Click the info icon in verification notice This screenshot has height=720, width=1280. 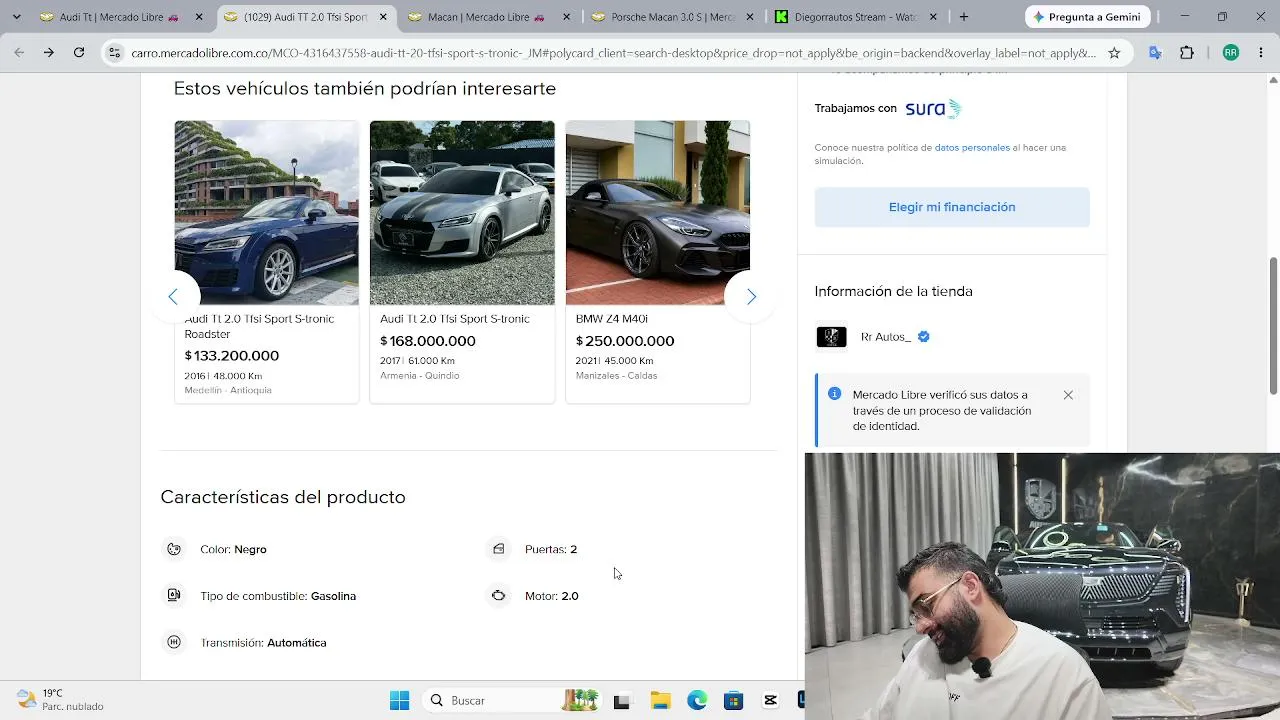[835, 394]
